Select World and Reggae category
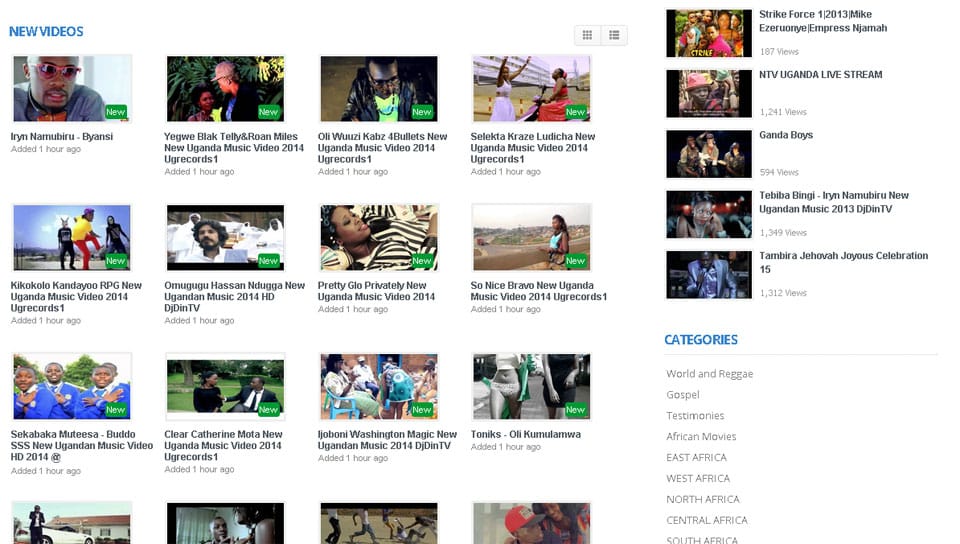This screenshot has width=960, height=544. tap(709, 374)
